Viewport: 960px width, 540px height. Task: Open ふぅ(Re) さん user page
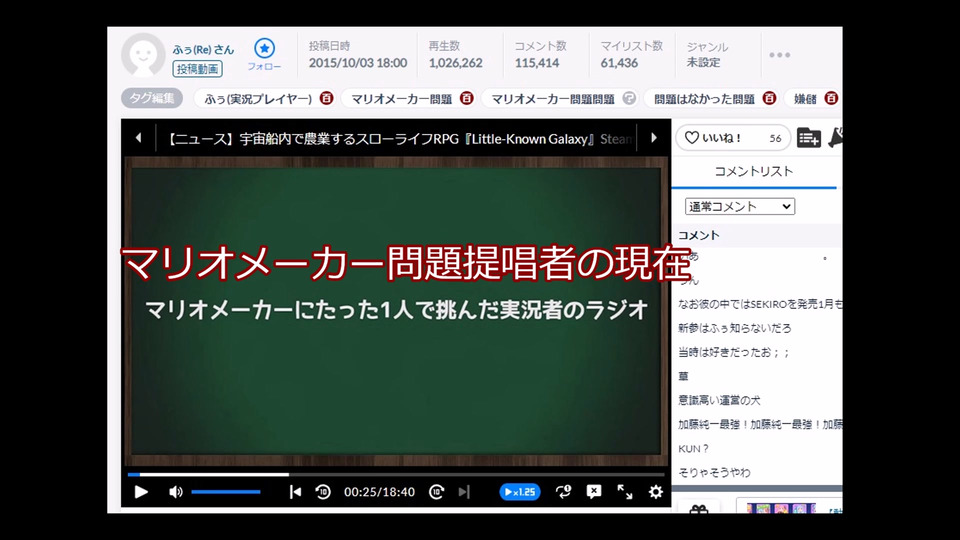(x=203, y=50)
